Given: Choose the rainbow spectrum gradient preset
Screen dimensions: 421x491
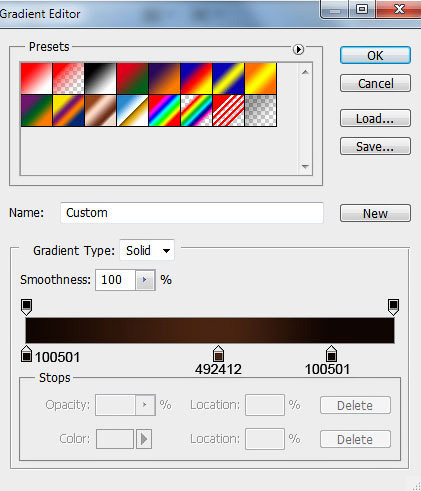Looking at the screenshot, I should 164,110.
